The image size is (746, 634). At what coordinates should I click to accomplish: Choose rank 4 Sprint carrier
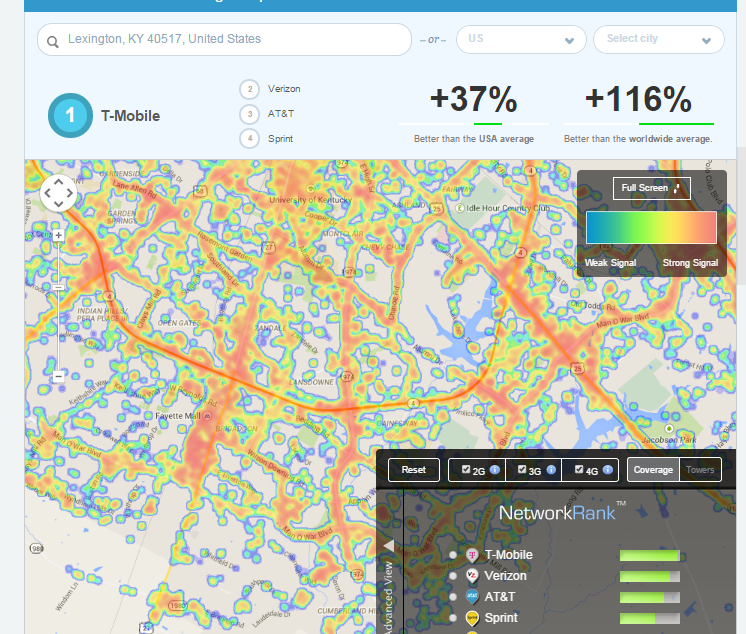266,139
